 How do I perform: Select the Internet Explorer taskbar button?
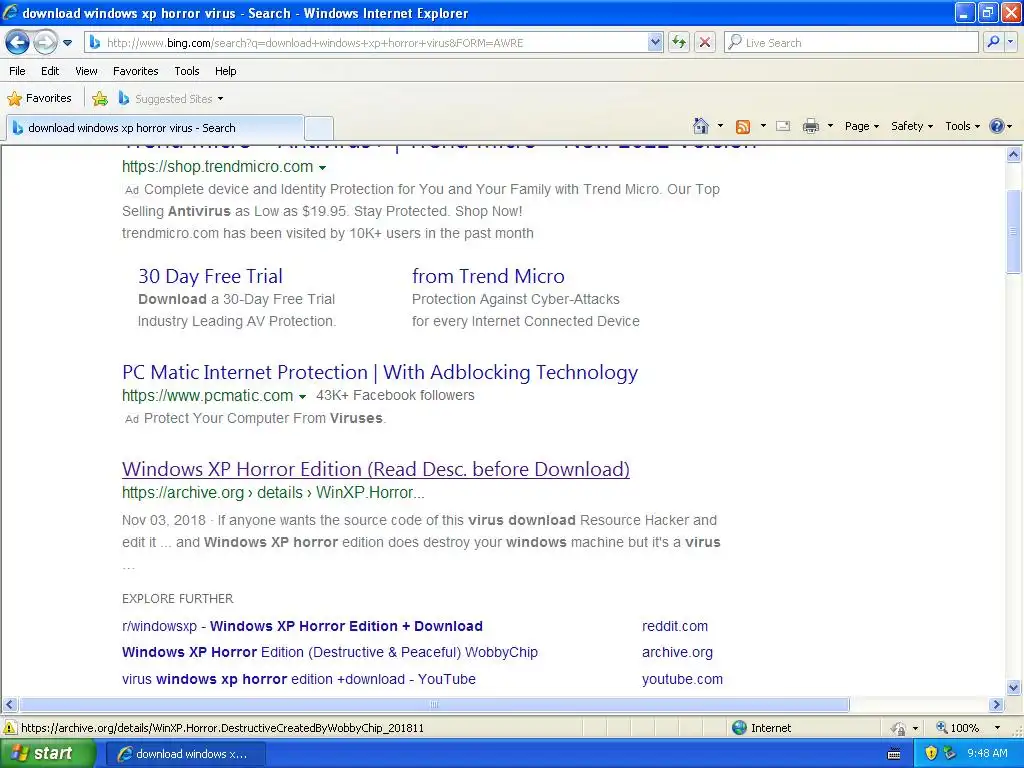185,754
